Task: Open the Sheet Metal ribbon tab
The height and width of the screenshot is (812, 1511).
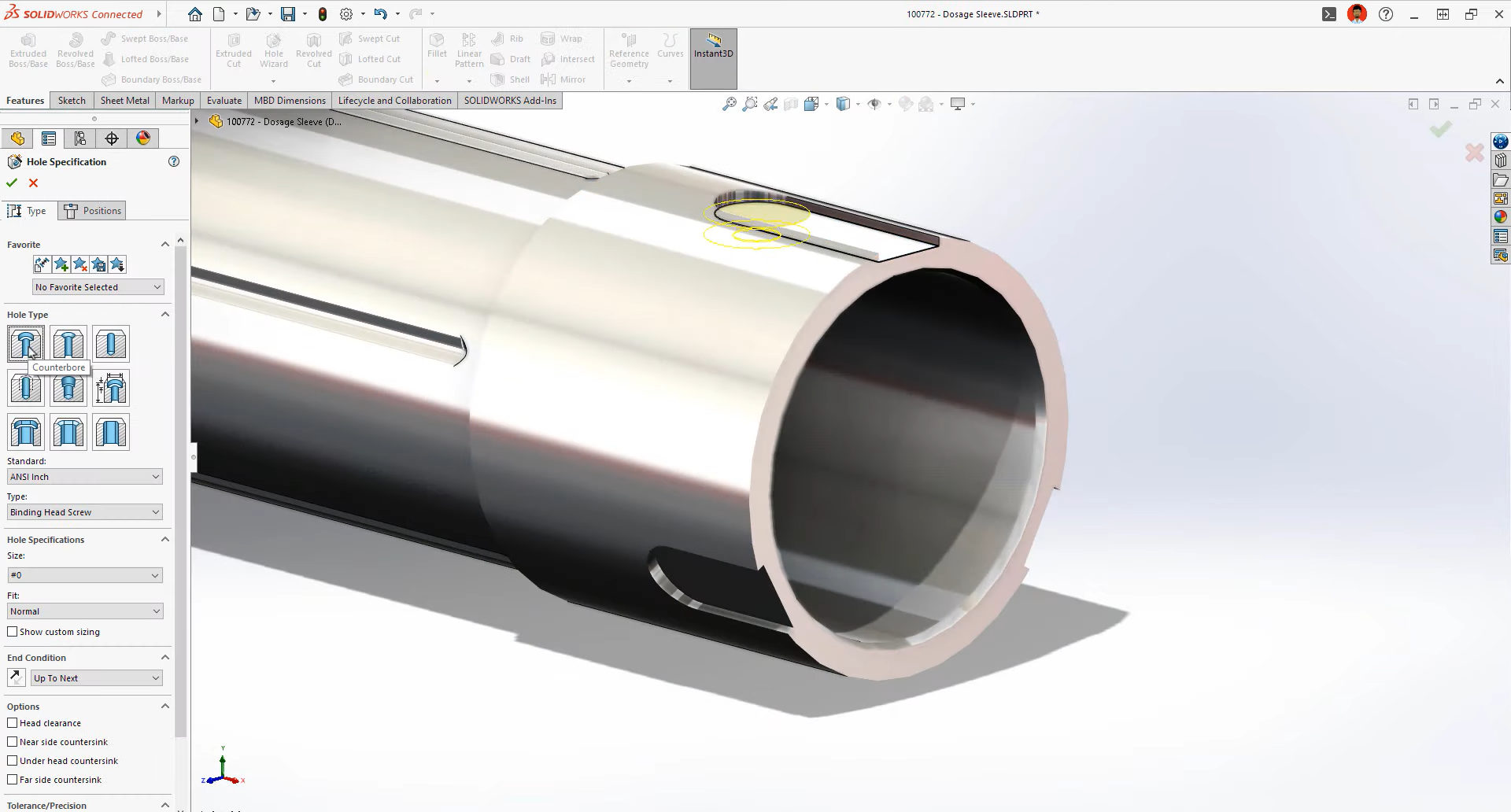Action: 124,101
